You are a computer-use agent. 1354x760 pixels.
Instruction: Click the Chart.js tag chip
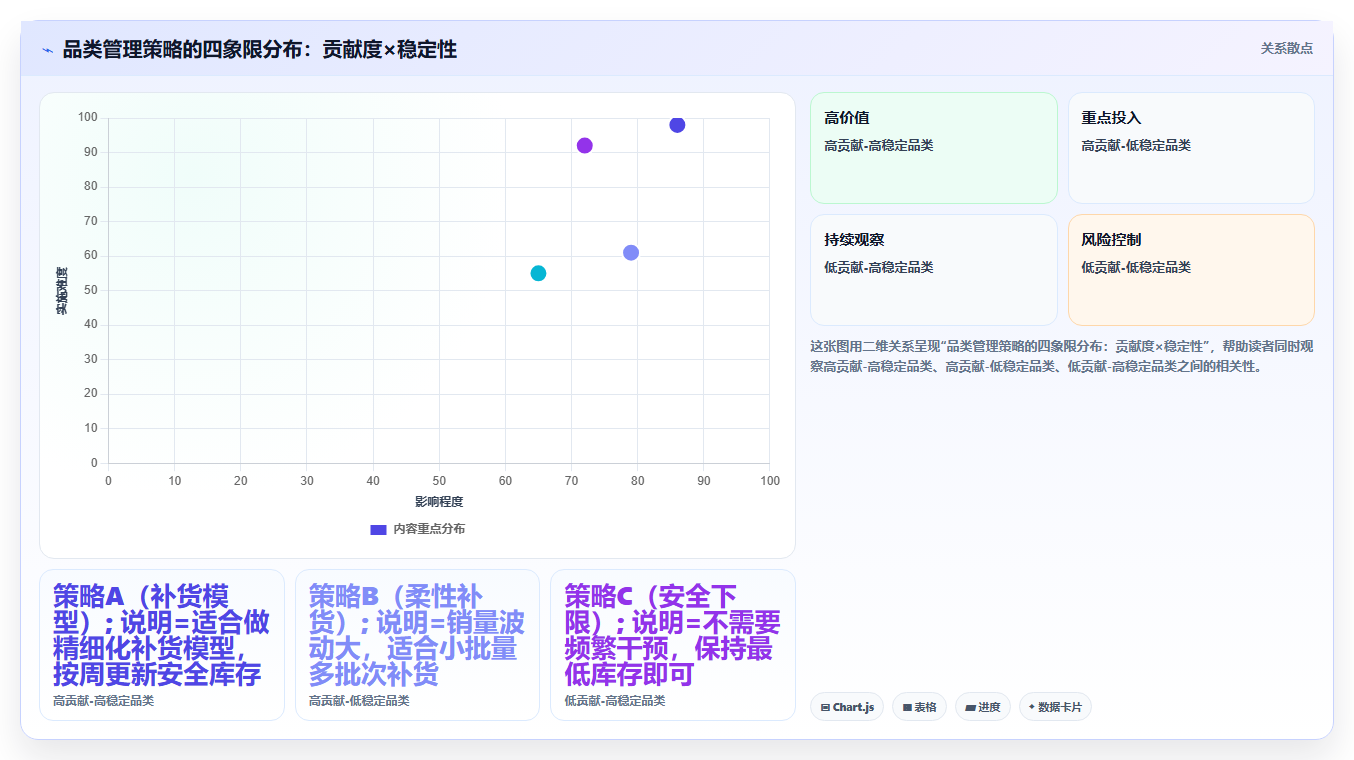click(847, 707)
